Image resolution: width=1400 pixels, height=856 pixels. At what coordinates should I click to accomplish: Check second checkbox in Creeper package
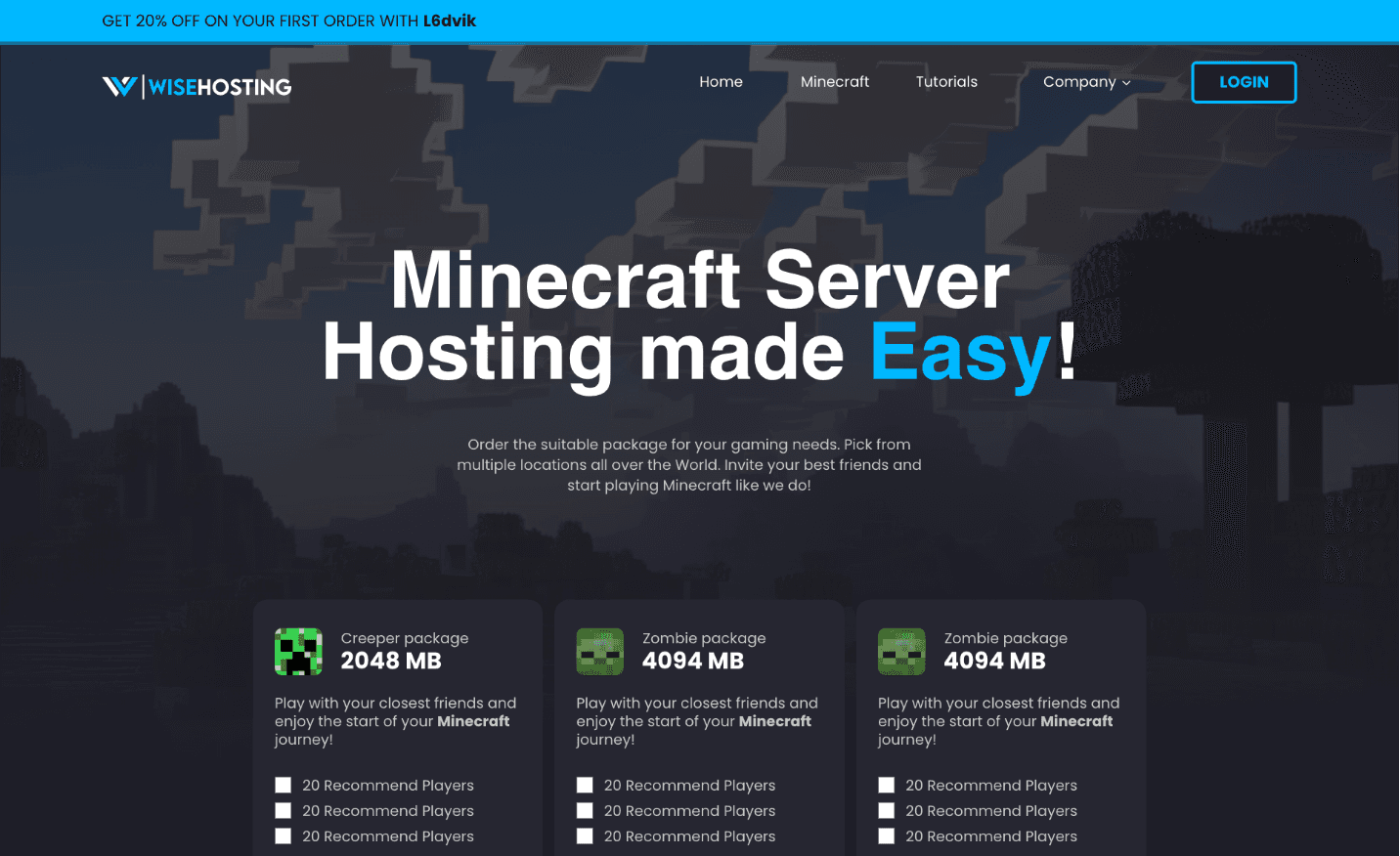284,810
